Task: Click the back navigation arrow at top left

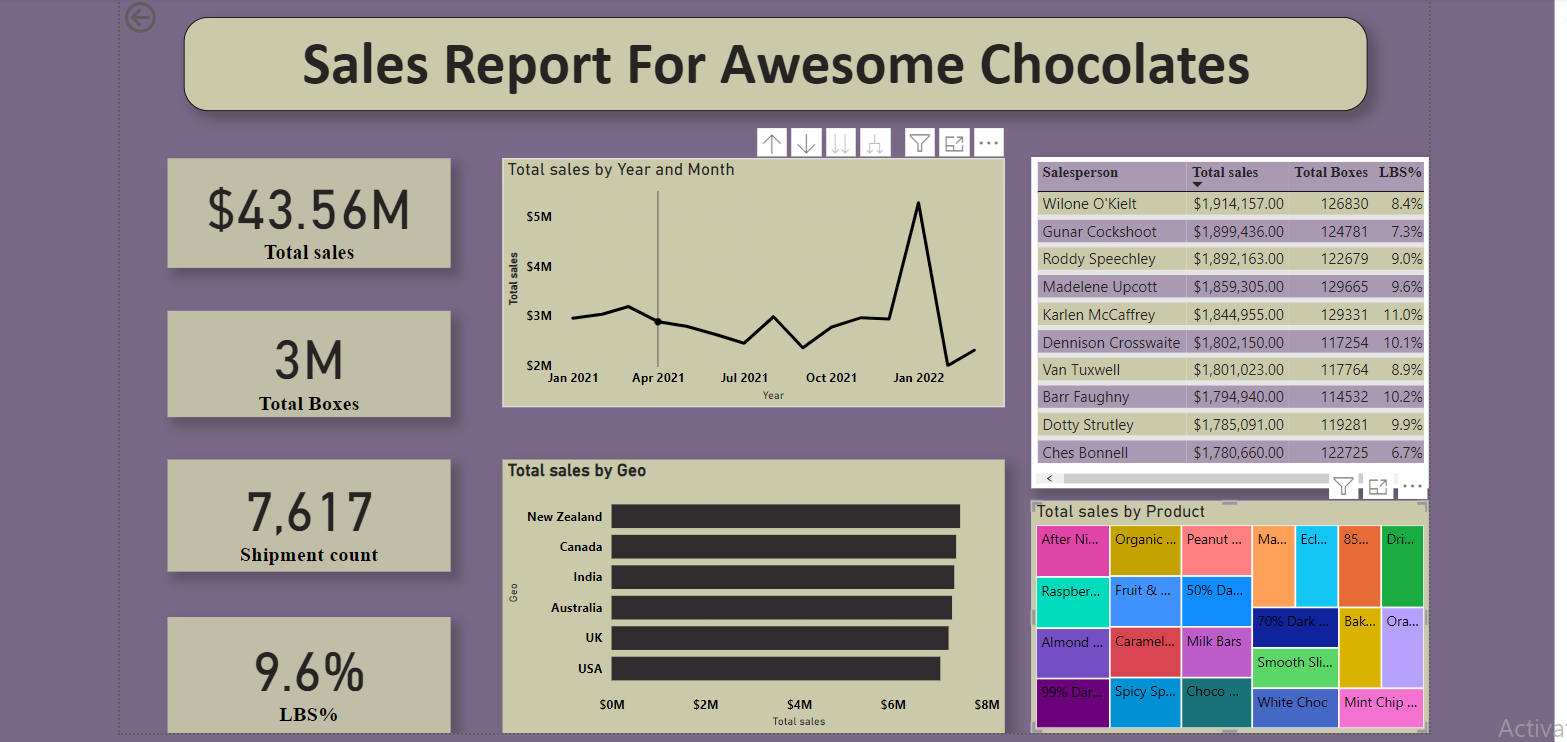Action: (140, 17)
